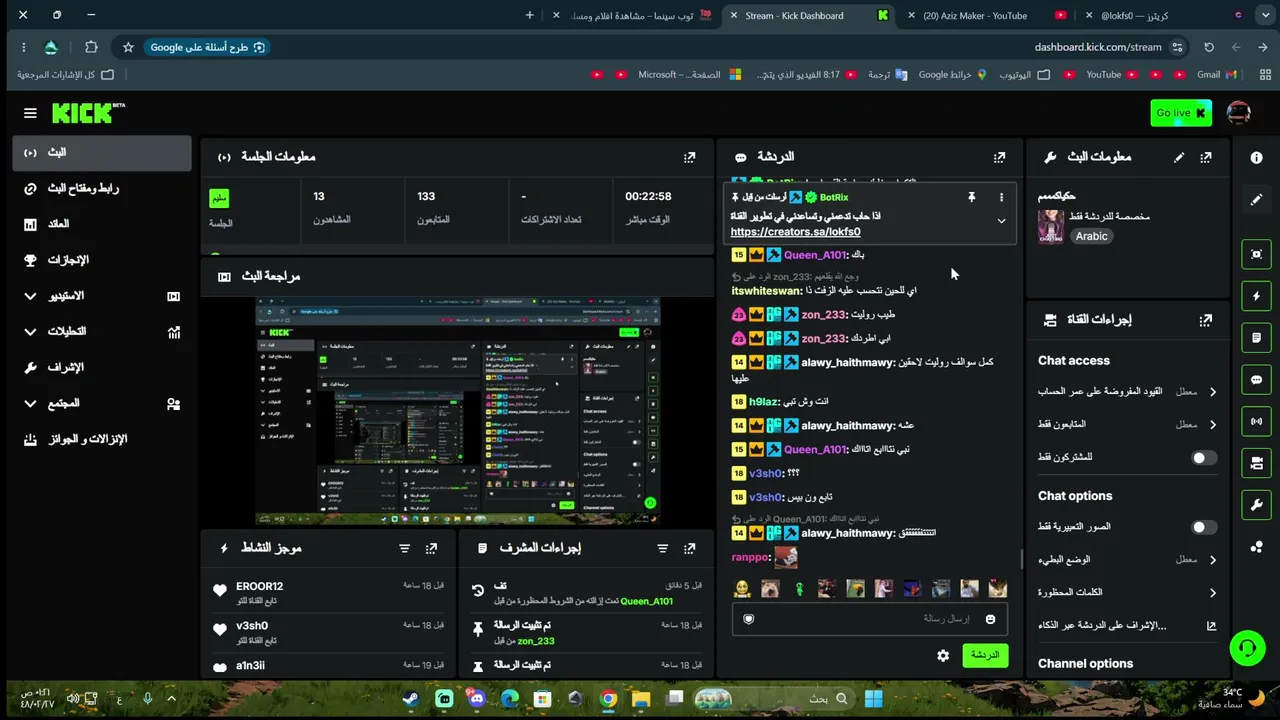
Task: Click the shield icon in the chat input
Action: [748, 619]
